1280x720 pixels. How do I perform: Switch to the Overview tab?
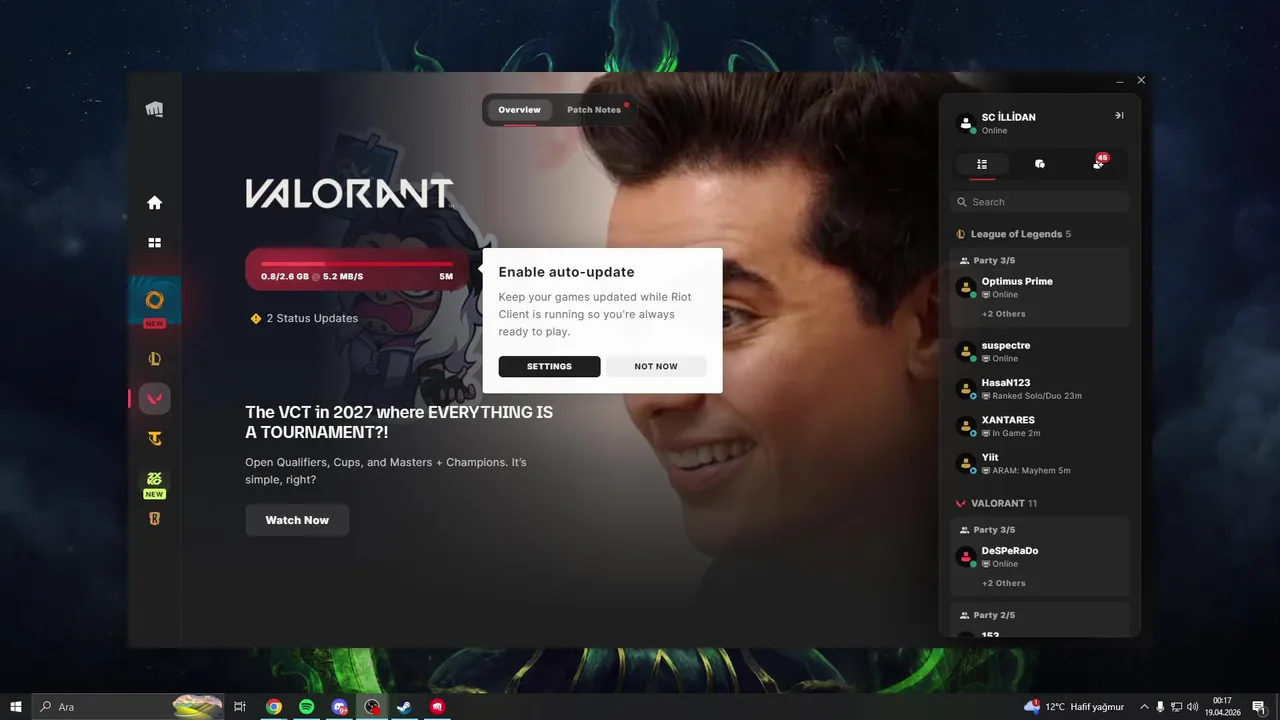tap(519, 110)
